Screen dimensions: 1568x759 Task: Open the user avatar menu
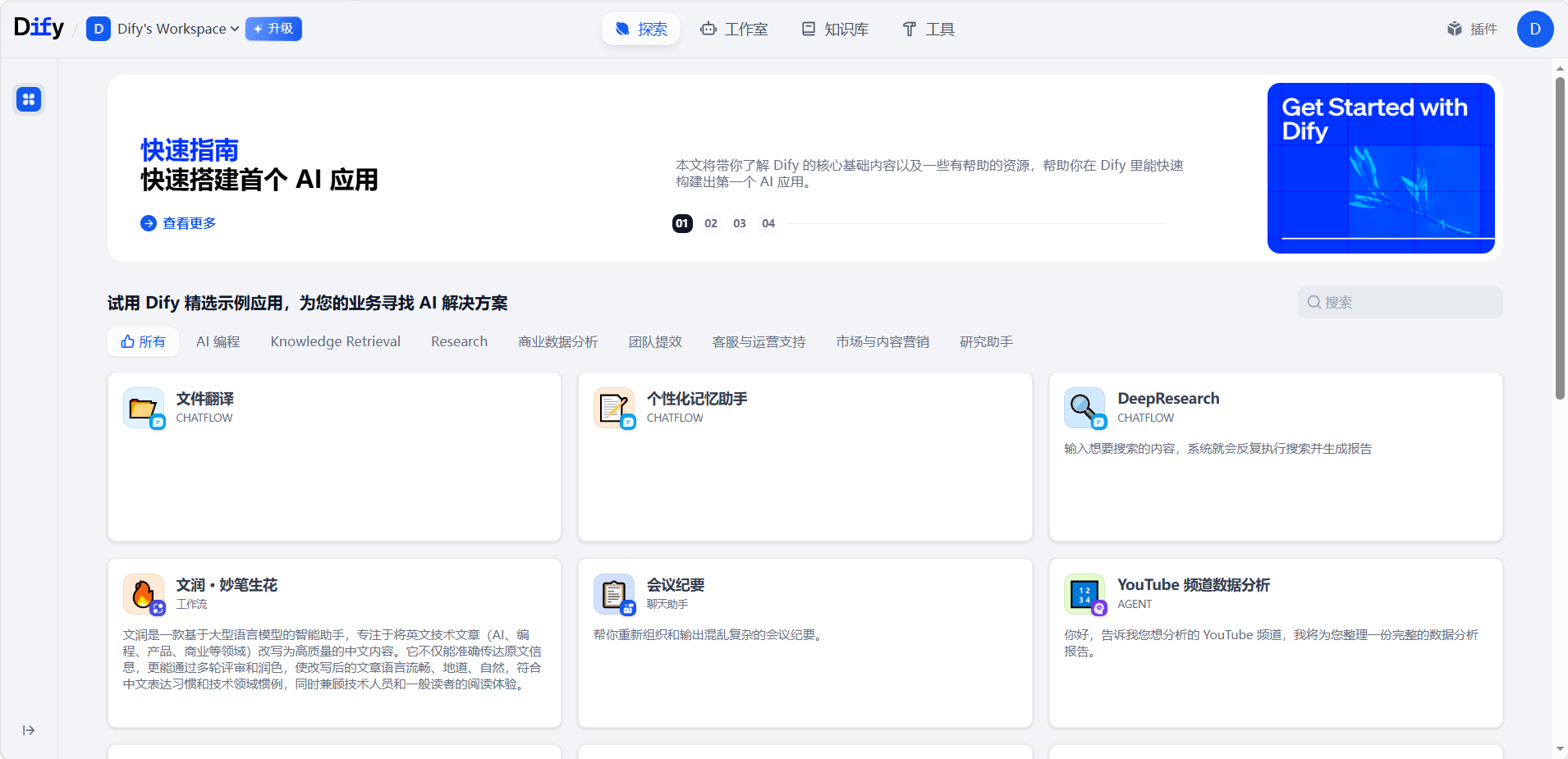pyautogui.click(x=1534, y=29)
